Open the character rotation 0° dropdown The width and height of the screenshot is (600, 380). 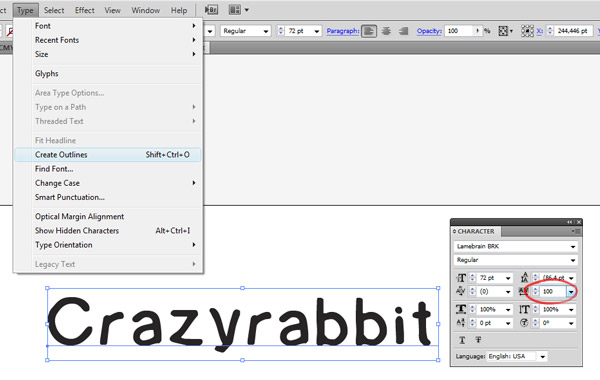tap(571, 323)
